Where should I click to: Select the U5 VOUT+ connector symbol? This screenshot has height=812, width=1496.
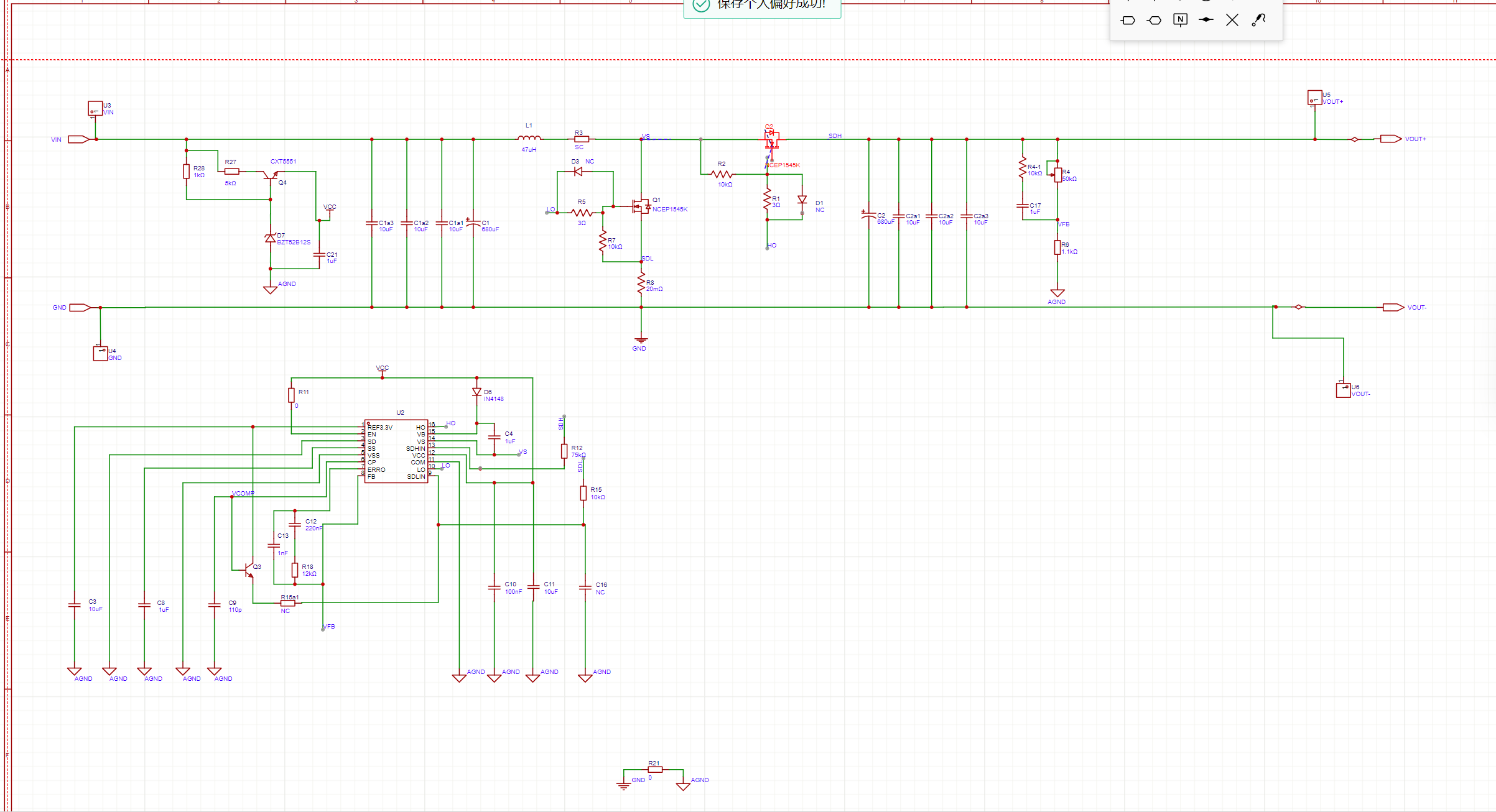pos(1314,98)
